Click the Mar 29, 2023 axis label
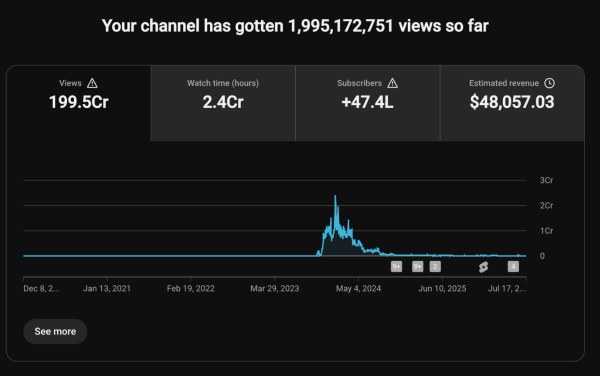Screen dimensions: 600x376 (275, 288)
